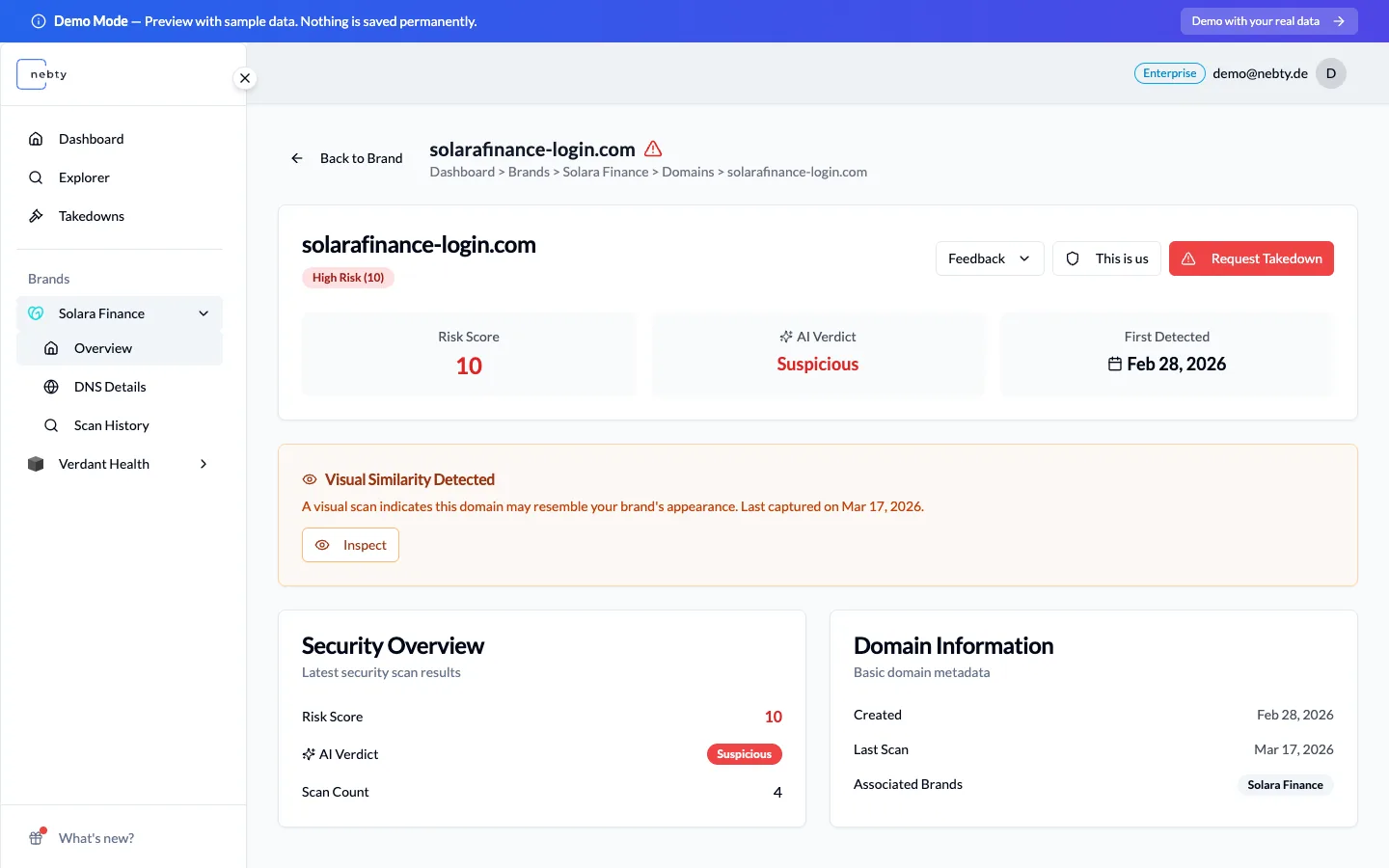Screen dimensions: 1389x868
Task: Open the Overview item under Solara Finance
Action: point(120,348)
